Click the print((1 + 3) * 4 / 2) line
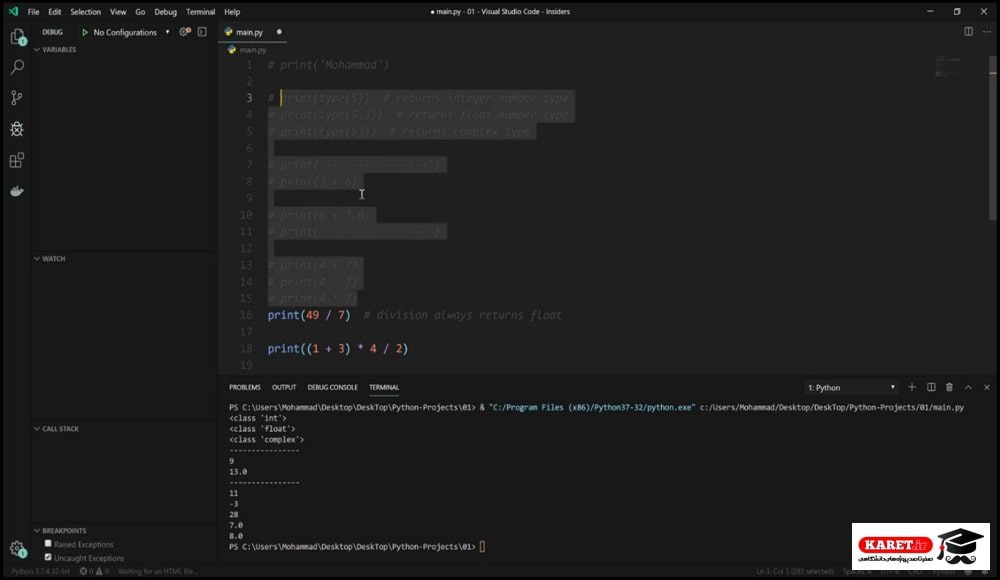 (337, 348)
